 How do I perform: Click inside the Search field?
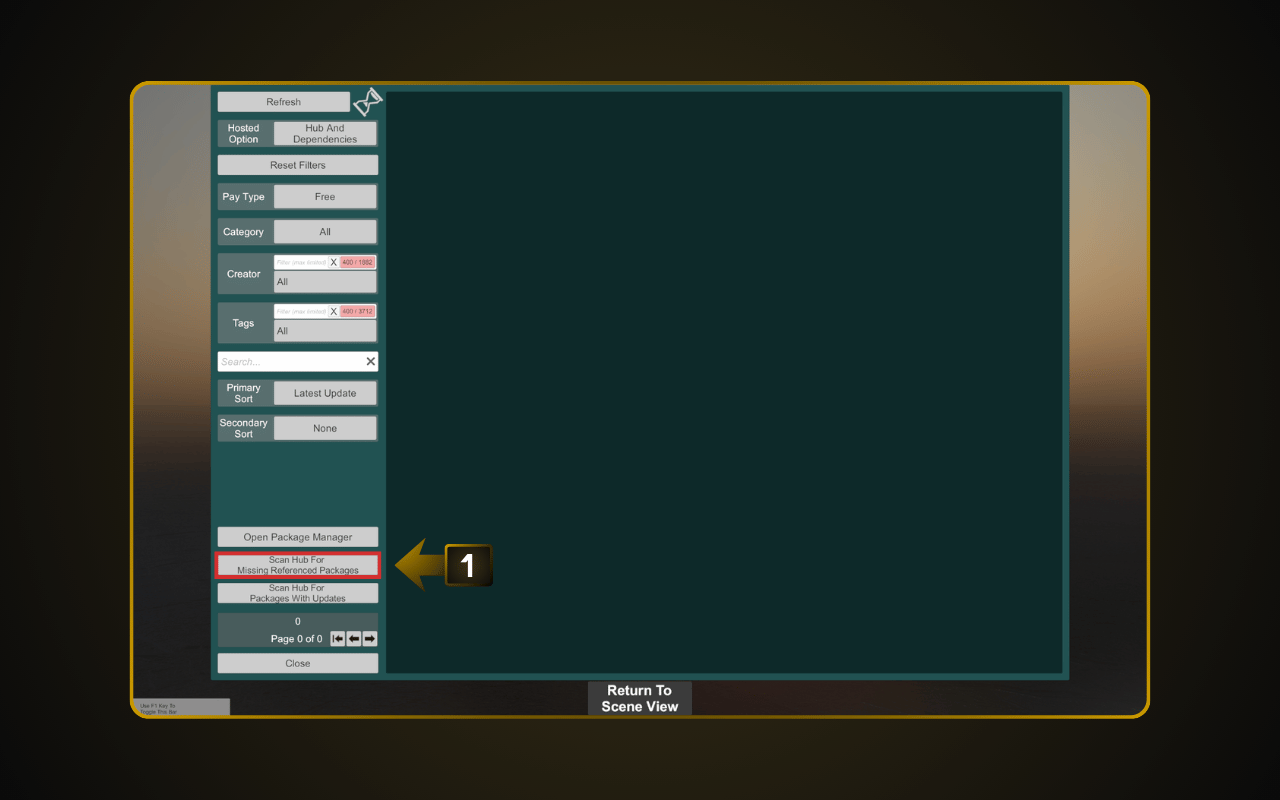289,362
